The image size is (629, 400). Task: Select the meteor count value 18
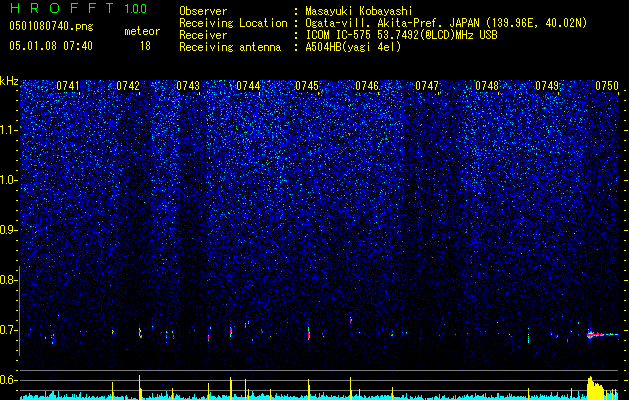click(145, 46)
